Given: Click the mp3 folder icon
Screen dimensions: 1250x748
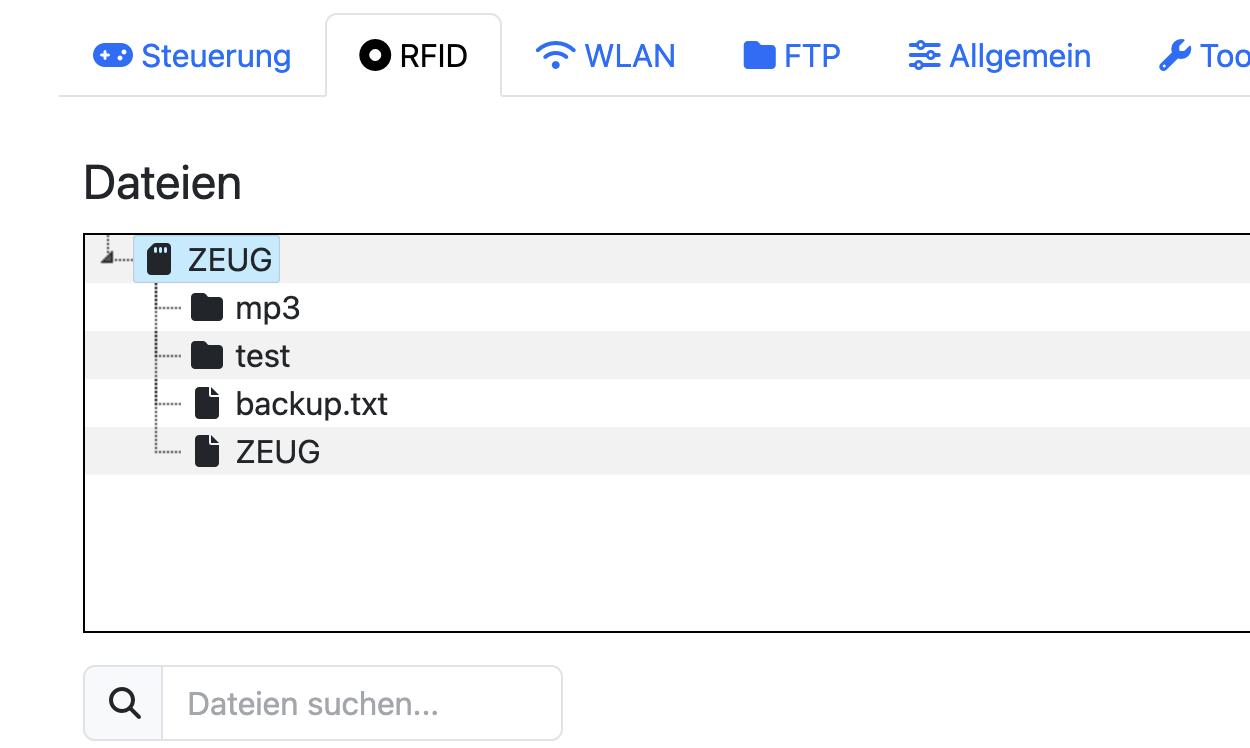Looking at the screenshot, I should [207, 308].
